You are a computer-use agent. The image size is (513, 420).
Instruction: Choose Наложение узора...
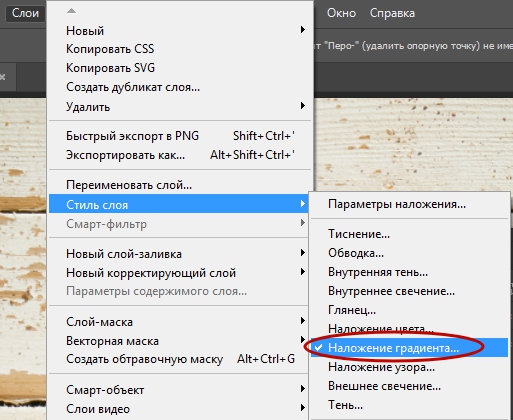pos(409,367)
